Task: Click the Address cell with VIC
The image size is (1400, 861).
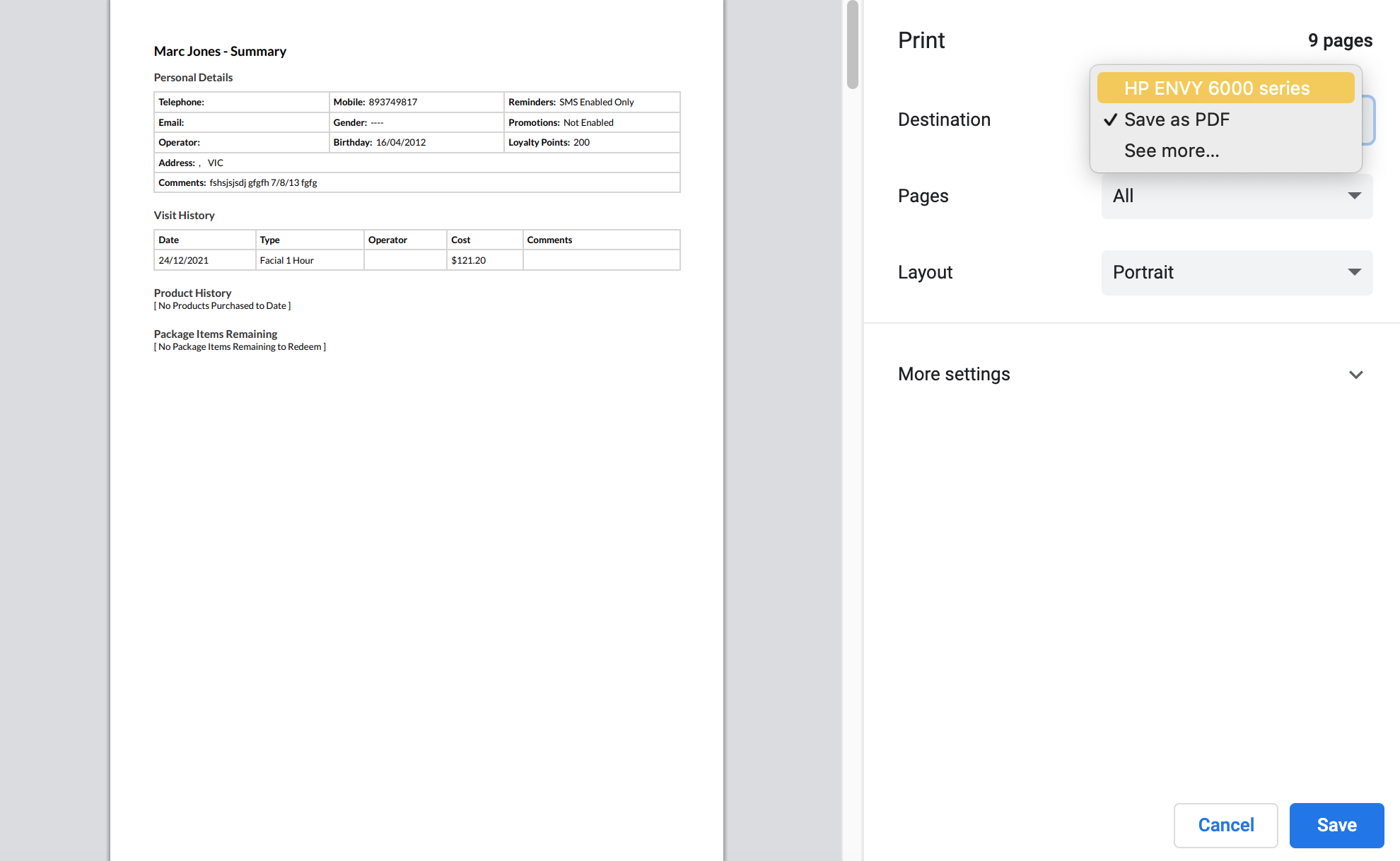Action: tap(417, 163)
